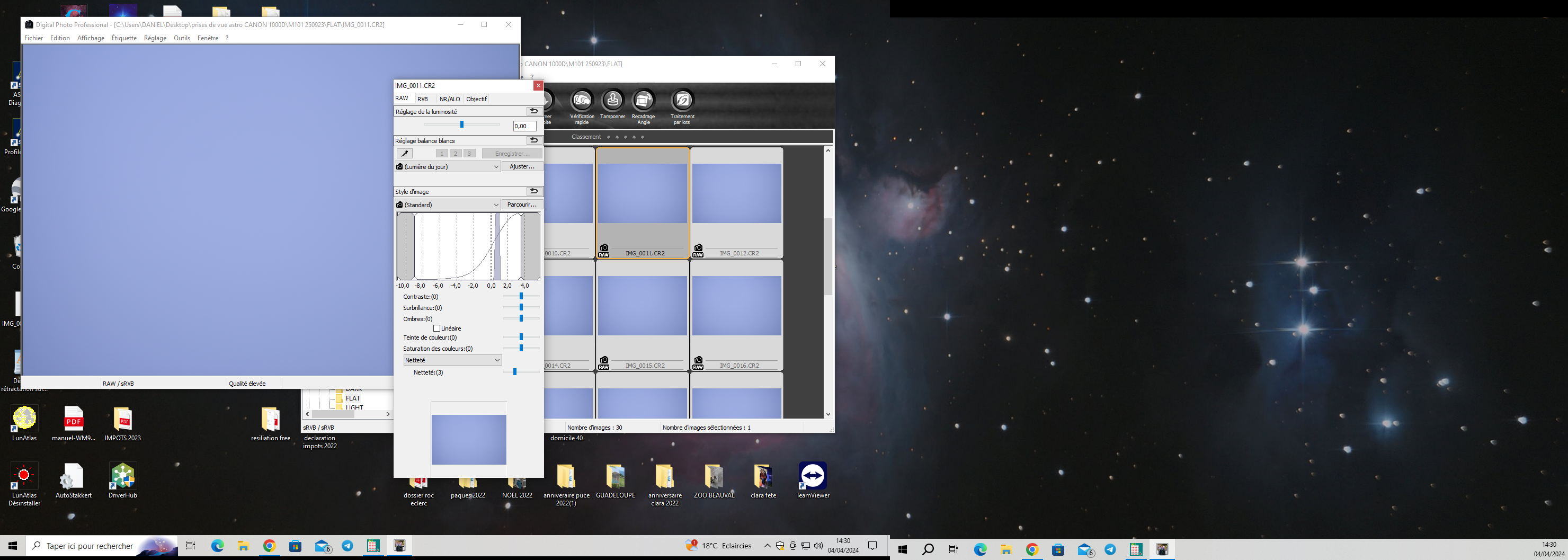Click the Enregistrer... white balance button
The width and height of the screenshot is (1568, 560).
[511, 154]
